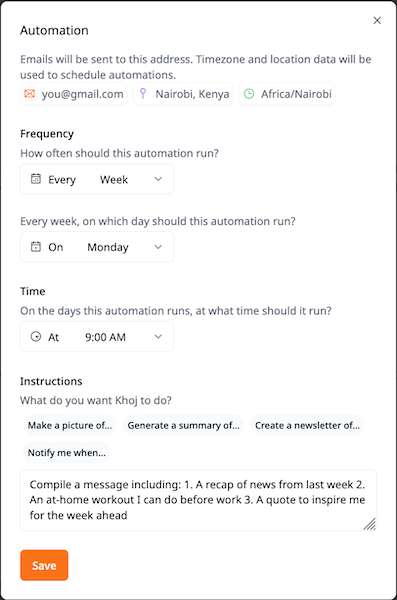The width and height of the screenshot is (397, 600).
Task: Choose the 'Create a newsletter of...' suggestion
Action: [x=307, y=425]
